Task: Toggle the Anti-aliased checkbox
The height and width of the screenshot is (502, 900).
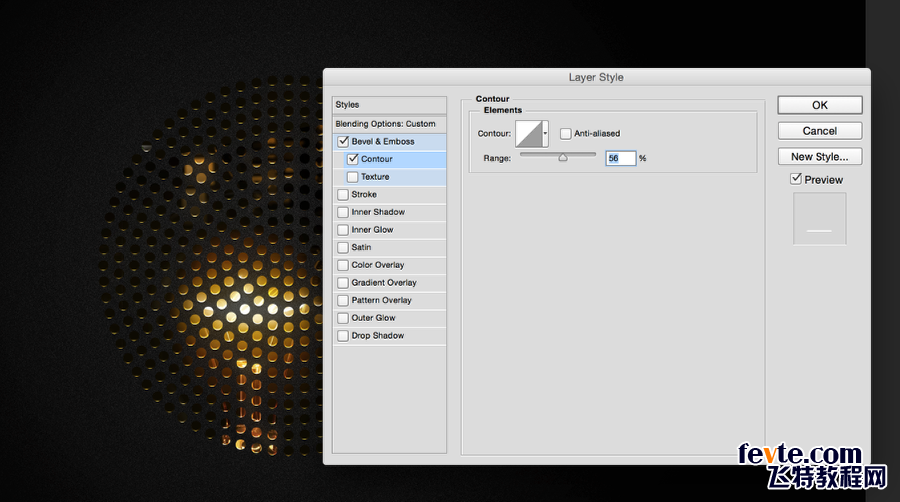Action: pyautogui.click(x=565, y=134)
